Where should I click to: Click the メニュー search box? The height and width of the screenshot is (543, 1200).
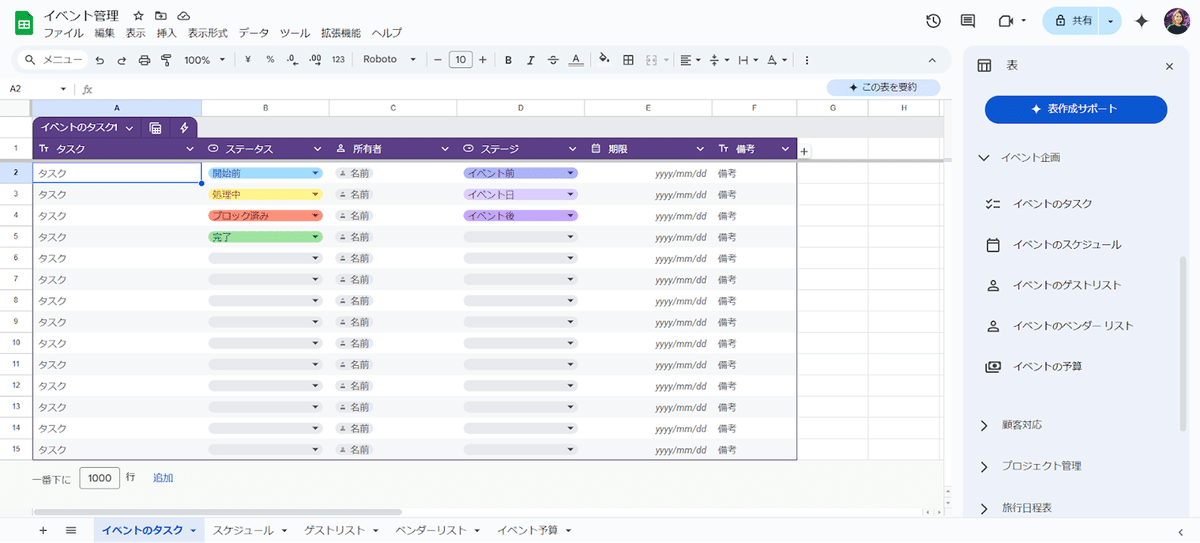click(54, 60)
